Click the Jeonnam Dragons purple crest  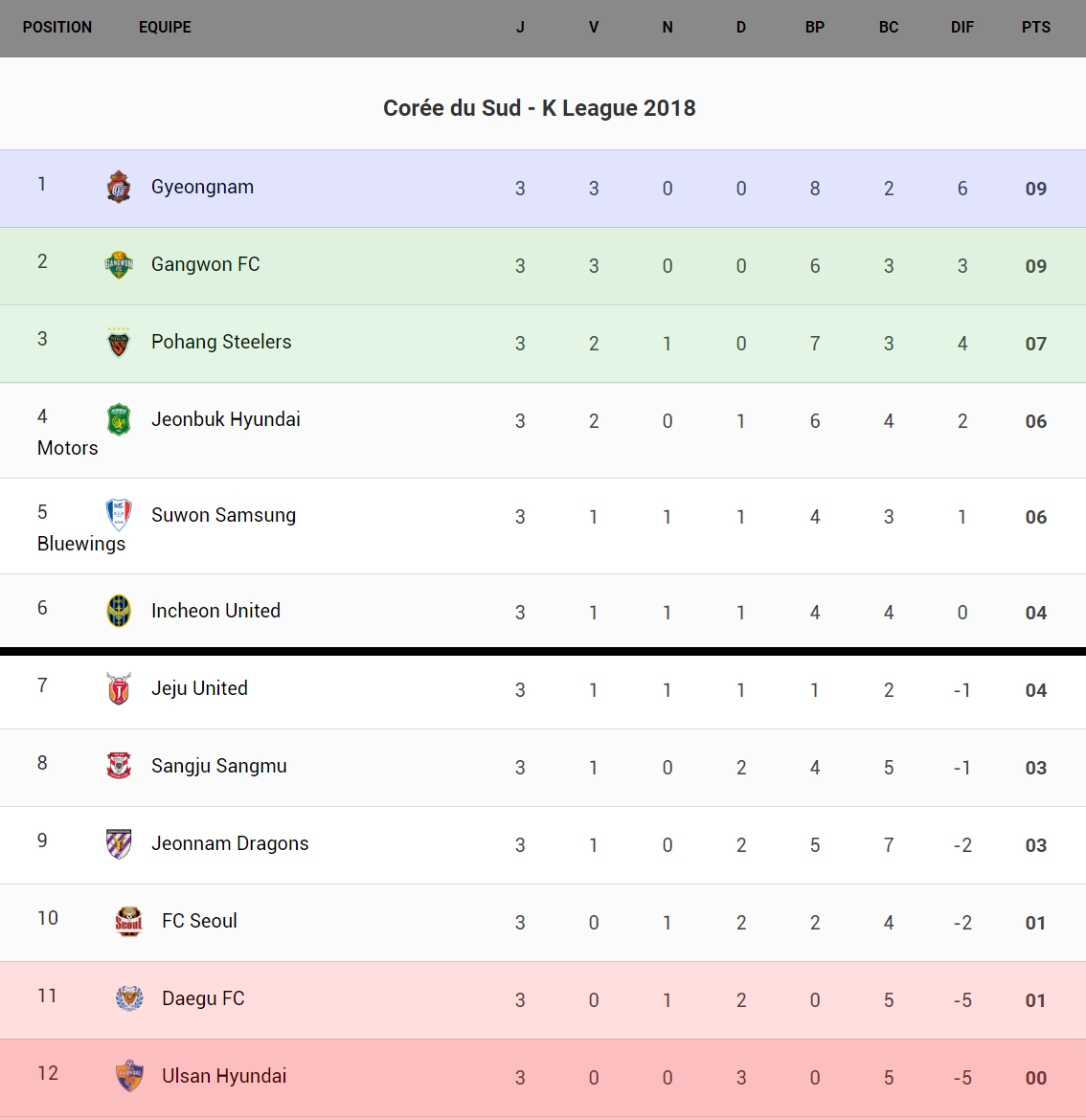click(x=119, y=843)
